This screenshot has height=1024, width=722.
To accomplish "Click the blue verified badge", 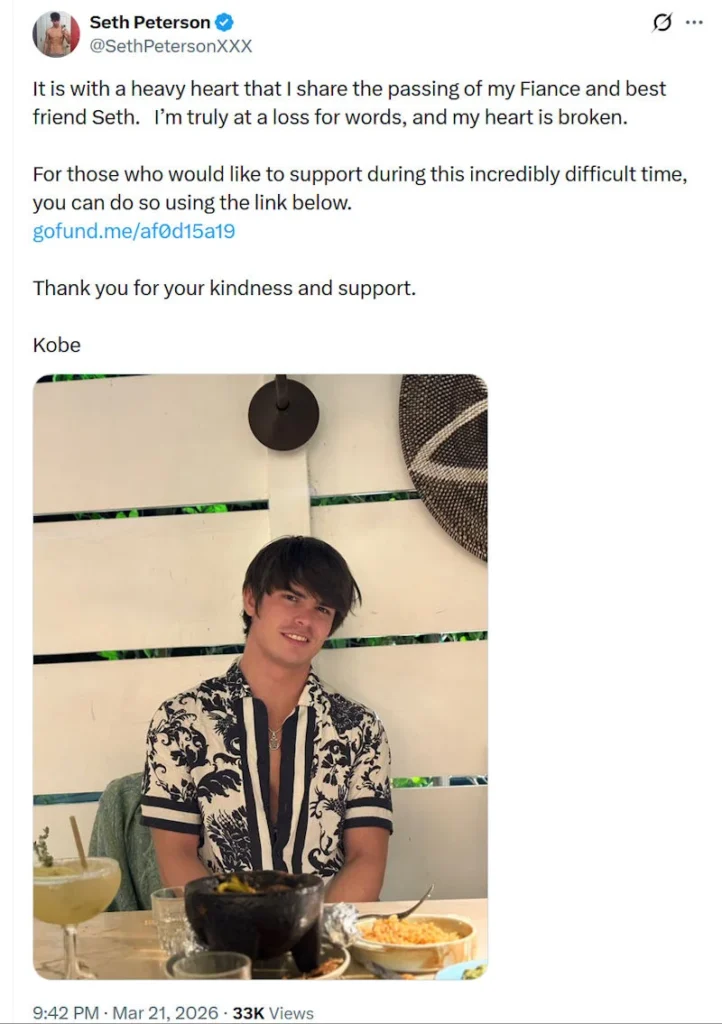I will pos(225,23).
